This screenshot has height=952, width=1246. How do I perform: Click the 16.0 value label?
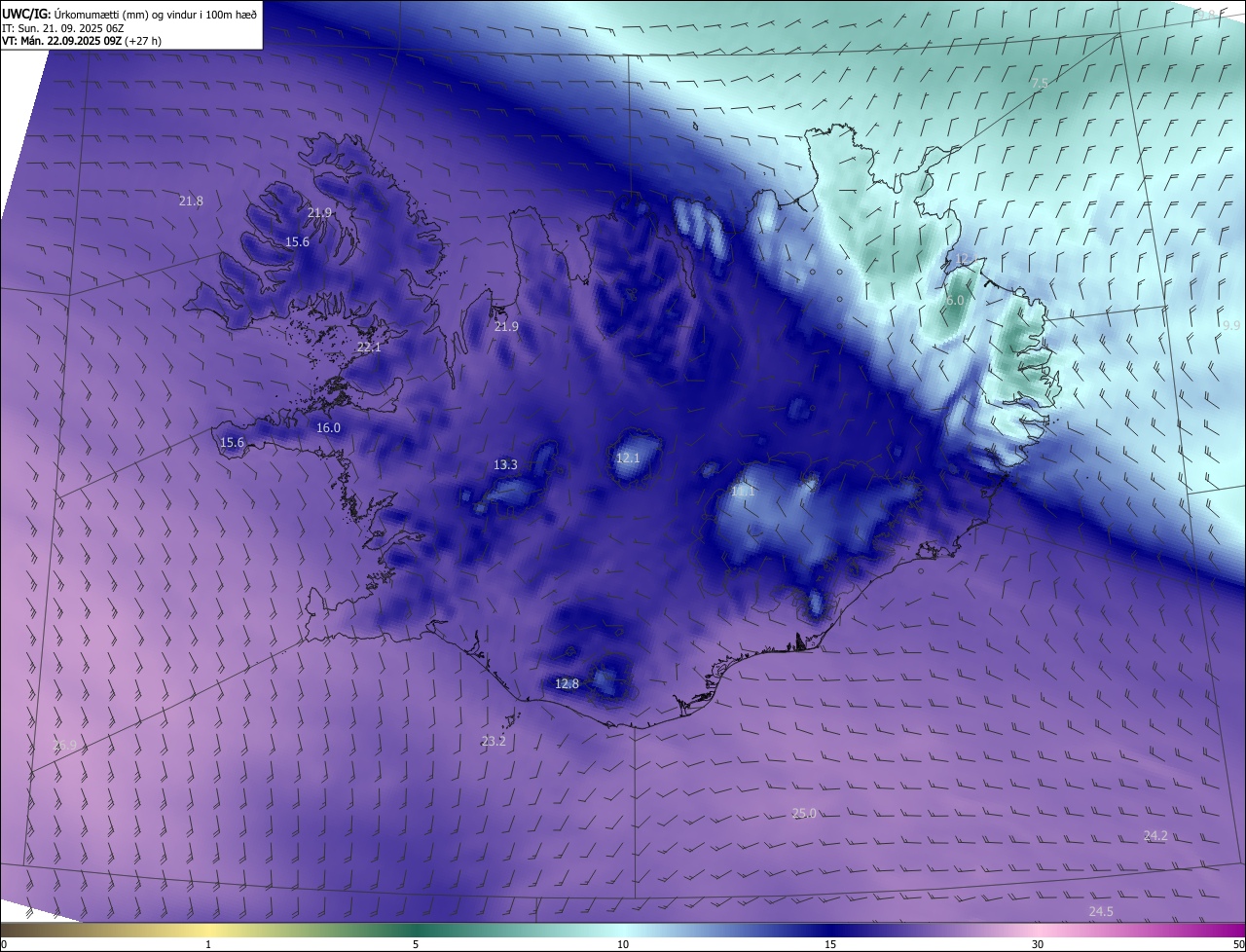pos(329,427)
